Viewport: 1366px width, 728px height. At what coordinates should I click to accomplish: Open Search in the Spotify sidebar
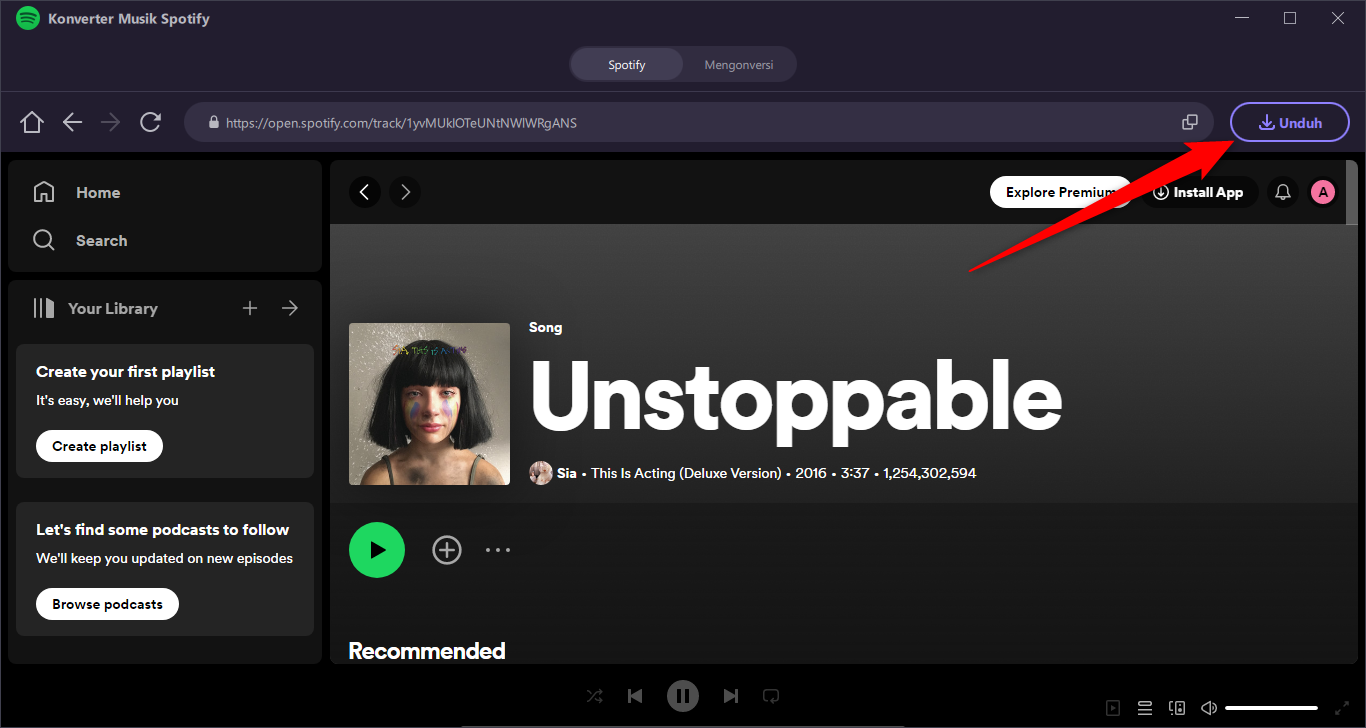tap(80, 240)
